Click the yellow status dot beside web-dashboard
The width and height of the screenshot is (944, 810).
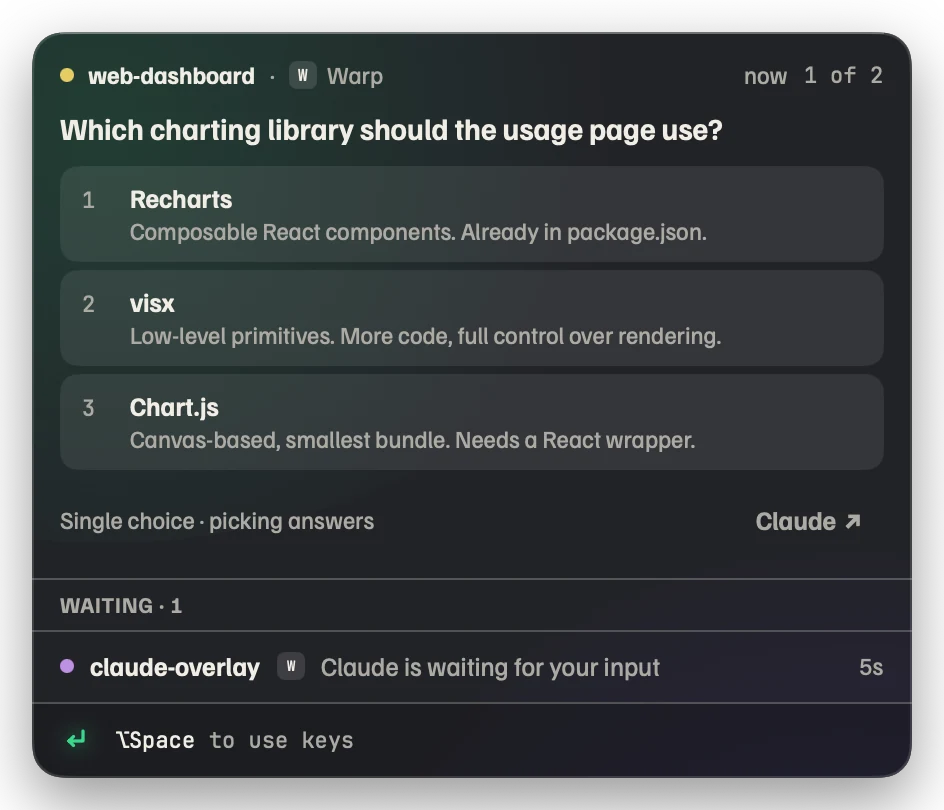click(x=67, y=75)
